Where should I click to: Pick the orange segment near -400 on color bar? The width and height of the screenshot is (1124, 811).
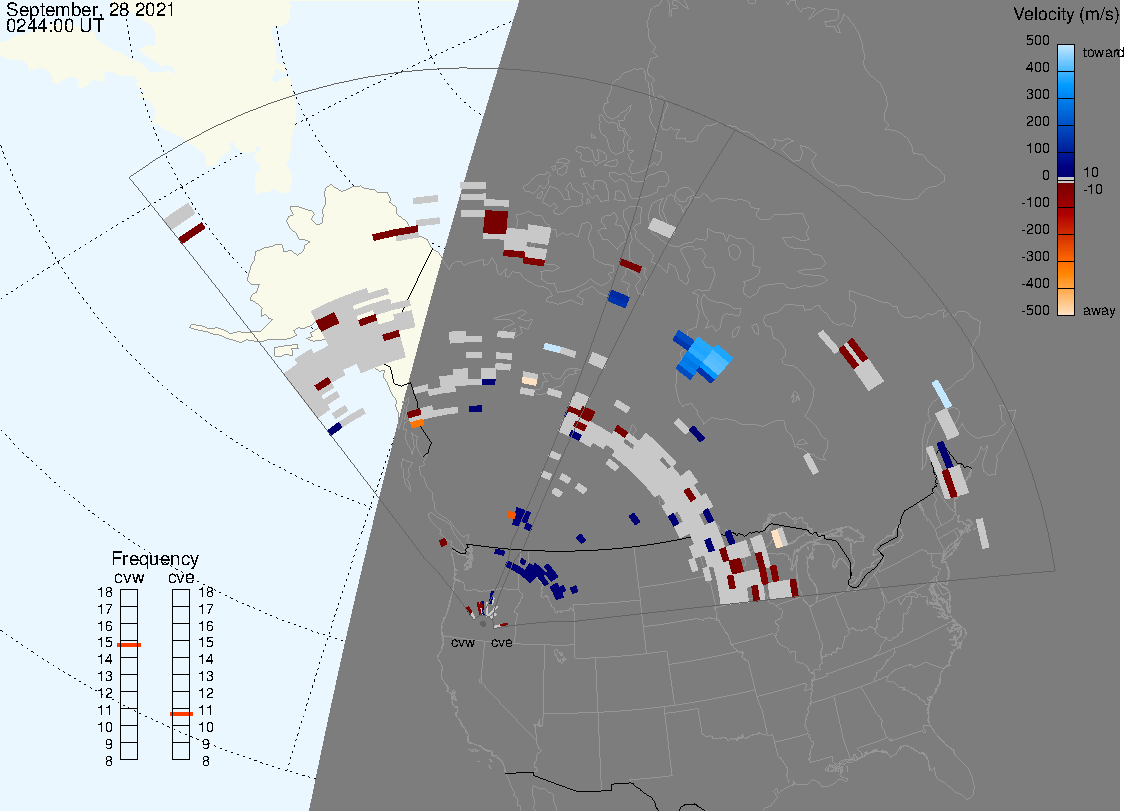pyautogui.click(x=1066, y=276)
